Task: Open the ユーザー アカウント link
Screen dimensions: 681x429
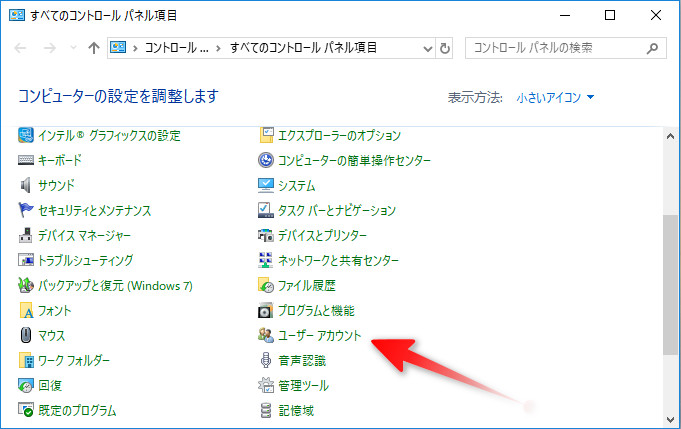Action: pyautogui.click(x=319, y=335)
